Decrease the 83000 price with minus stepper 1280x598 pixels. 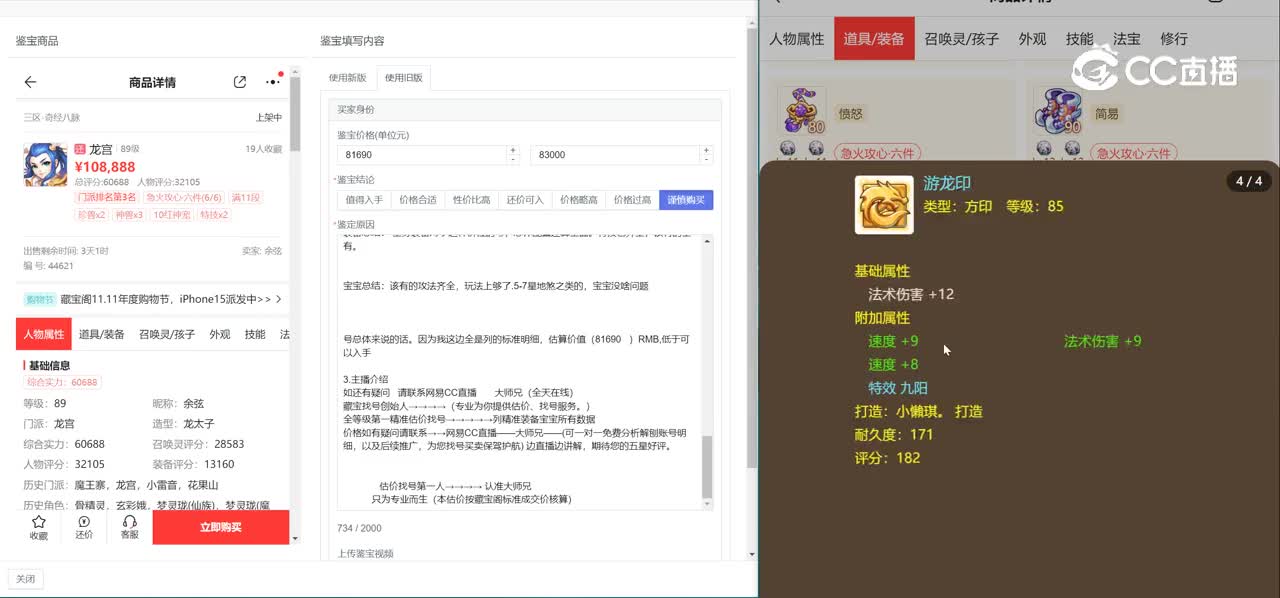[708, 160]
